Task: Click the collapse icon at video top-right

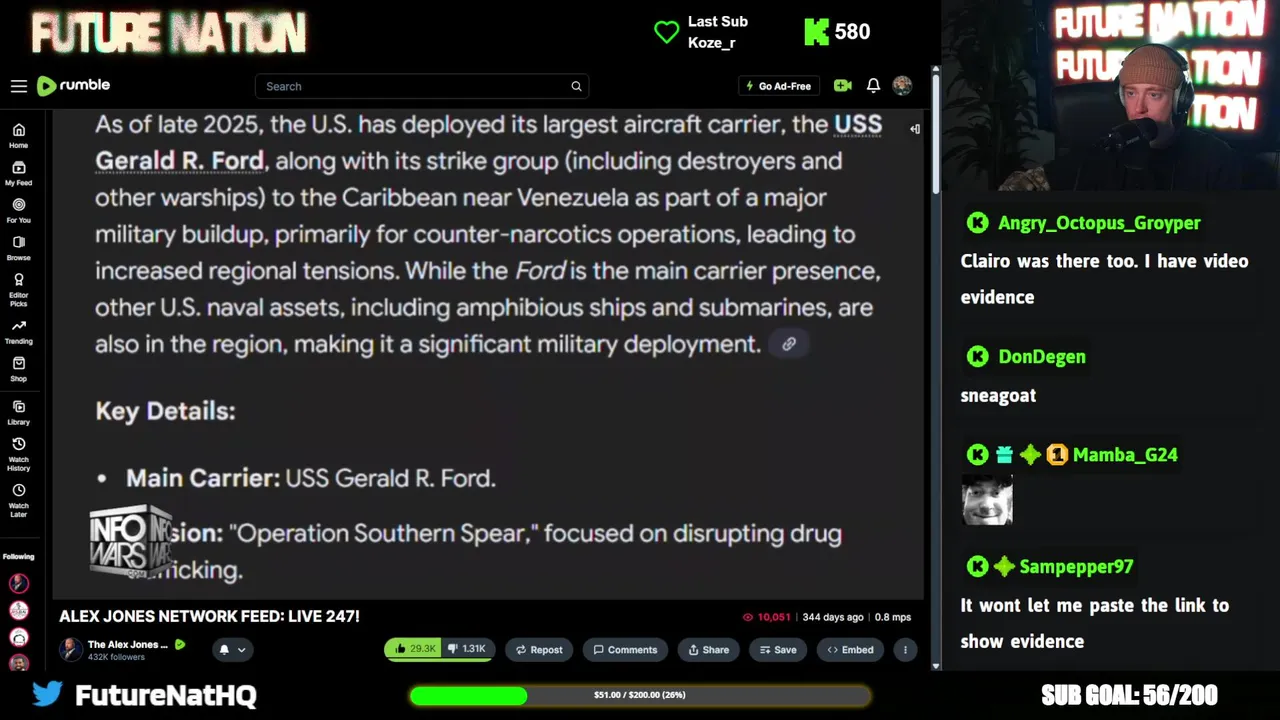Action: click(915, 128)
